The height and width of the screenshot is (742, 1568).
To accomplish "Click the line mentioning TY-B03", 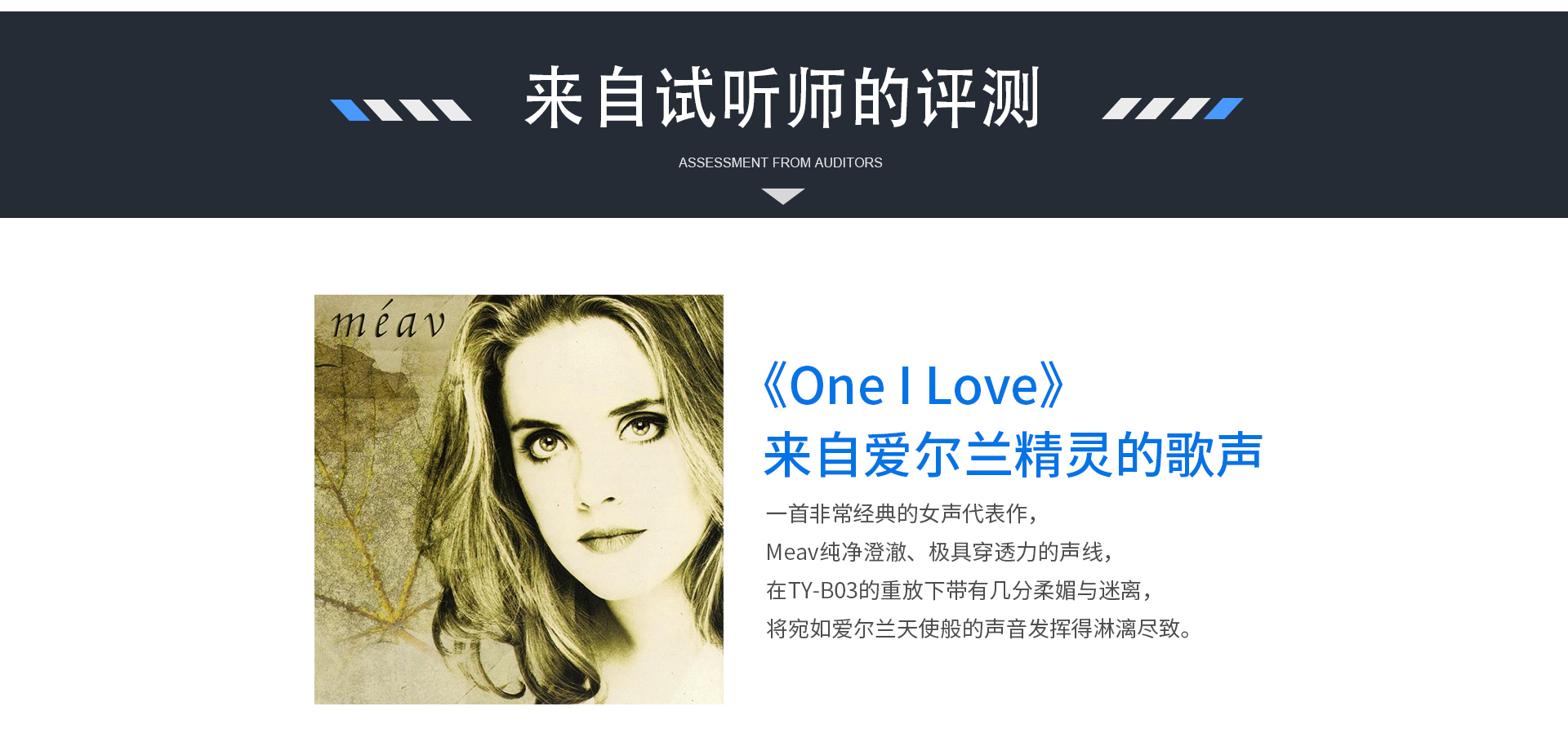I will 959,590.
